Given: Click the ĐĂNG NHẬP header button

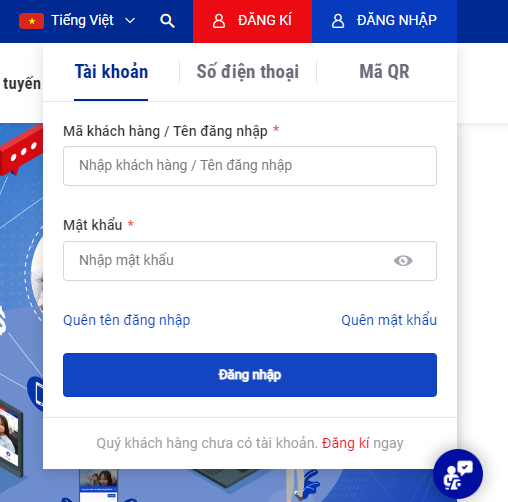Looking at the screenshot, I should coord(384,21).
